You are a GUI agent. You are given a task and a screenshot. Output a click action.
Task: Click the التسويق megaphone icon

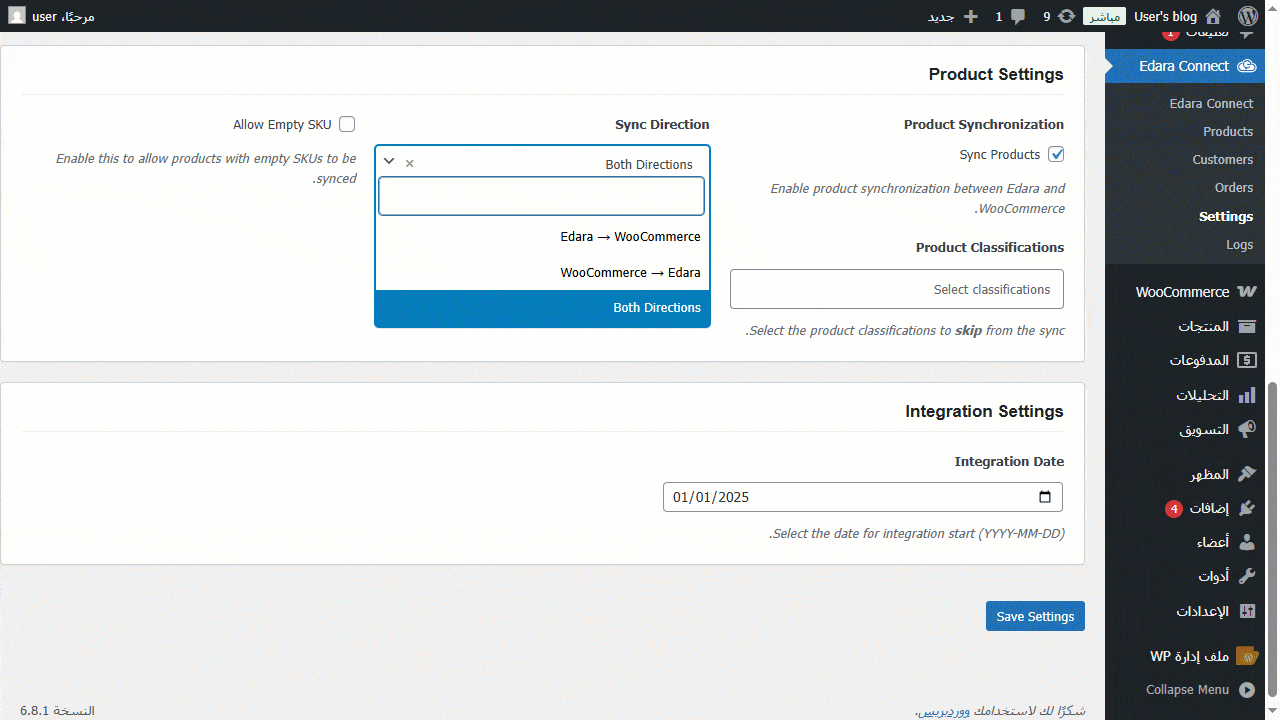point(1246,430)
